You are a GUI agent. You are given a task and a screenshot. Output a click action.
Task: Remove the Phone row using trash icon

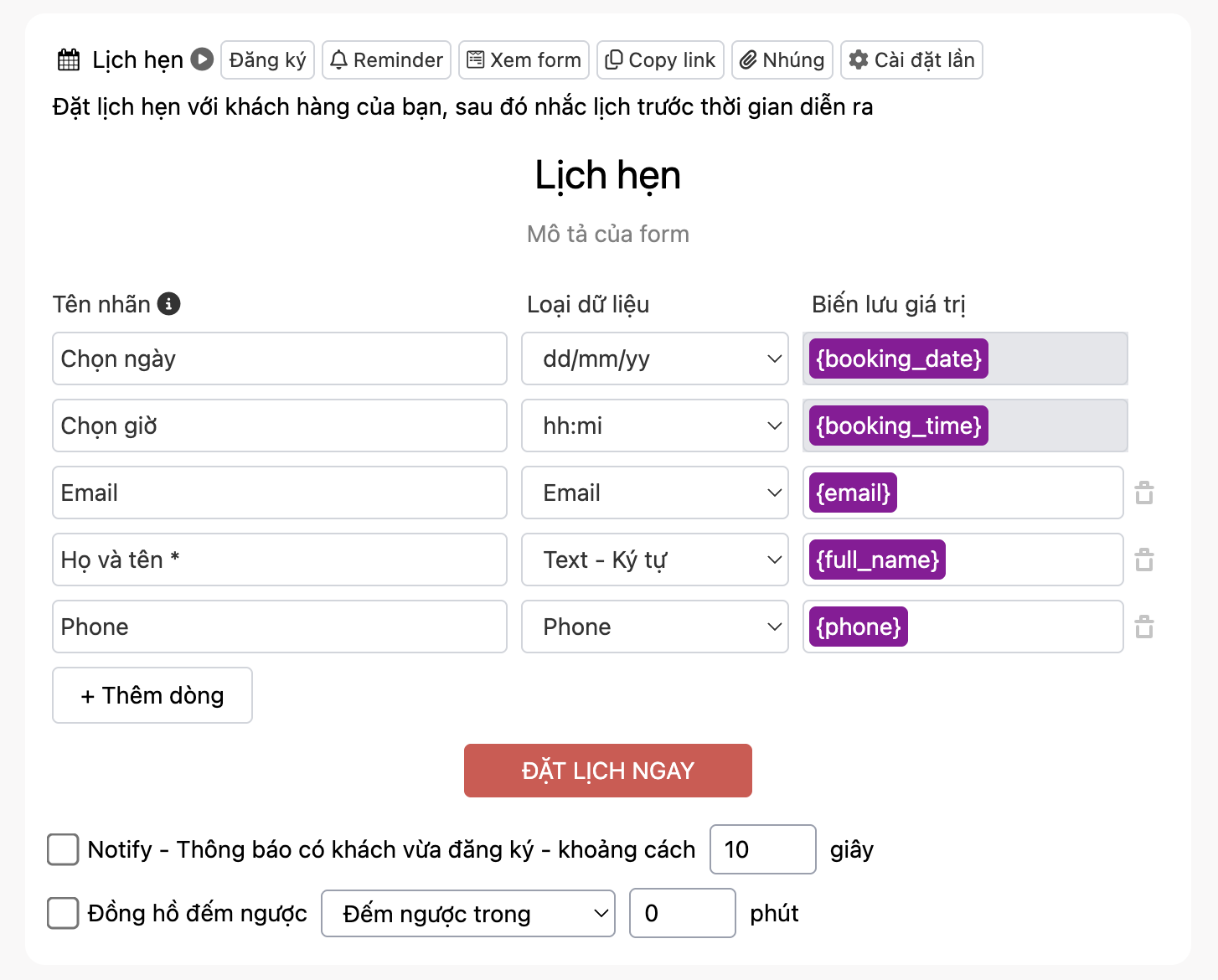tap(1144, 627)
